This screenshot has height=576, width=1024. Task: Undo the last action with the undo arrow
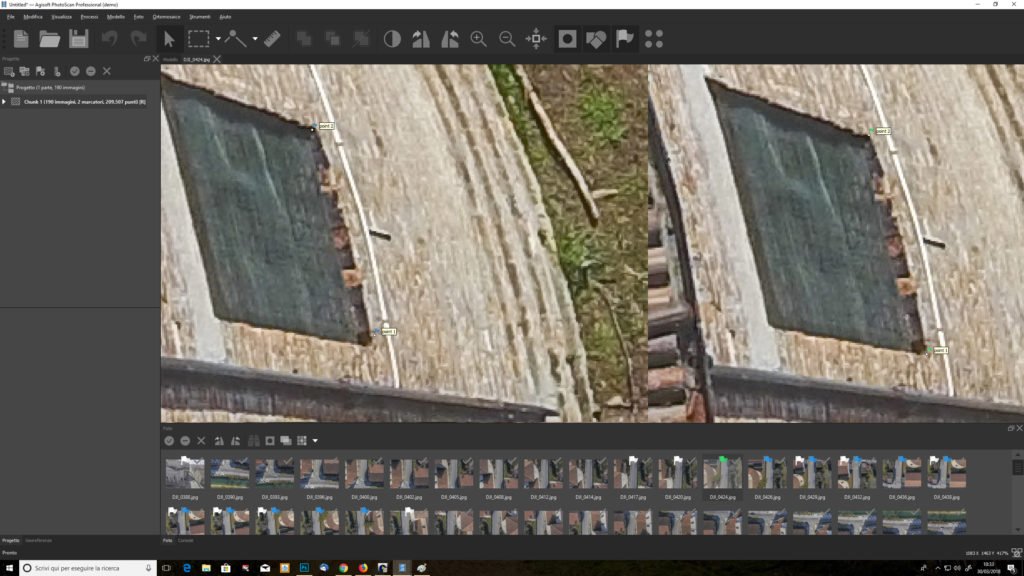109,39
